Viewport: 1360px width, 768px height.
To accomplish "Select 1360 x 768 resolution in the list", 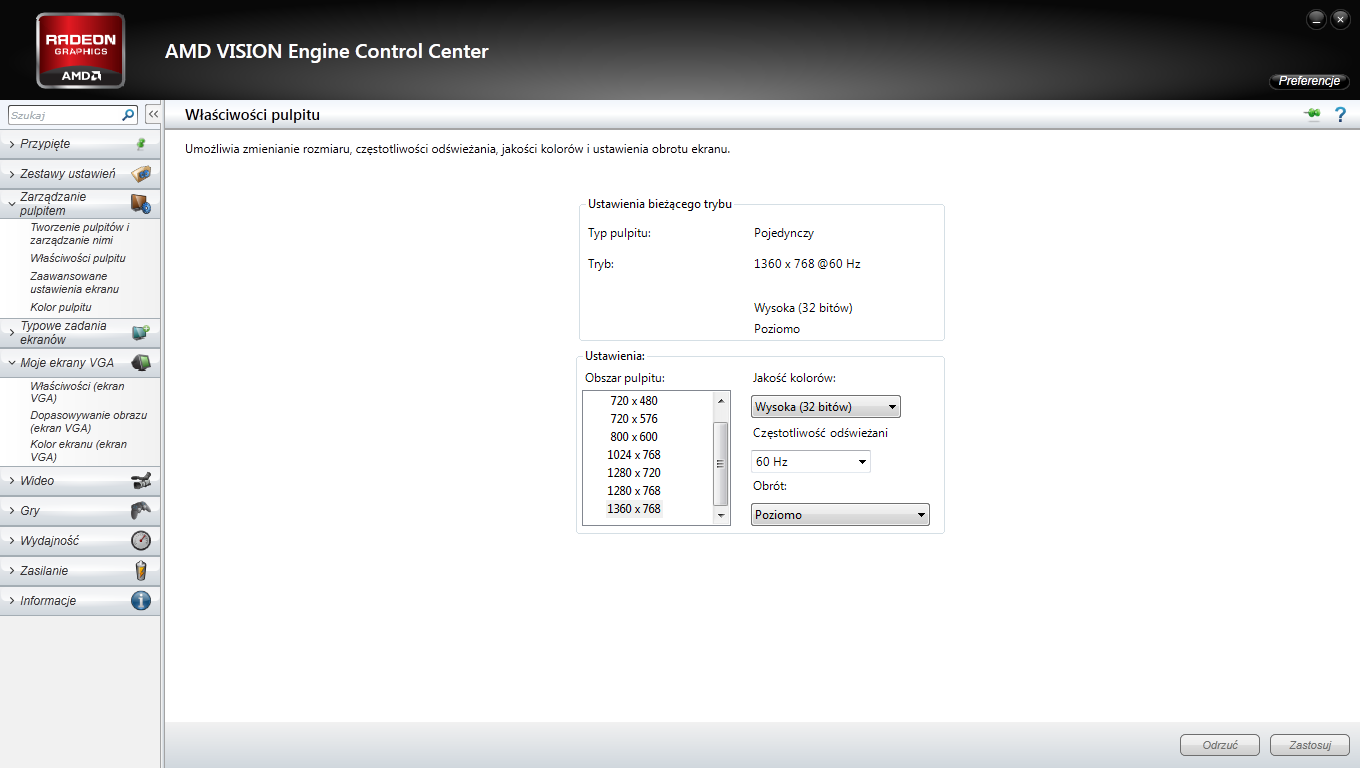I will point(634,509).
